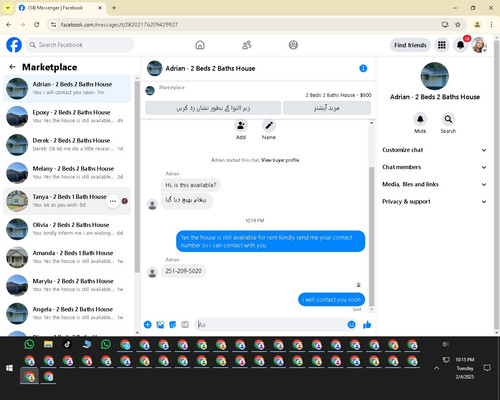Open the Facebook logo home link

pyautogui.click(x=14, y=45)
